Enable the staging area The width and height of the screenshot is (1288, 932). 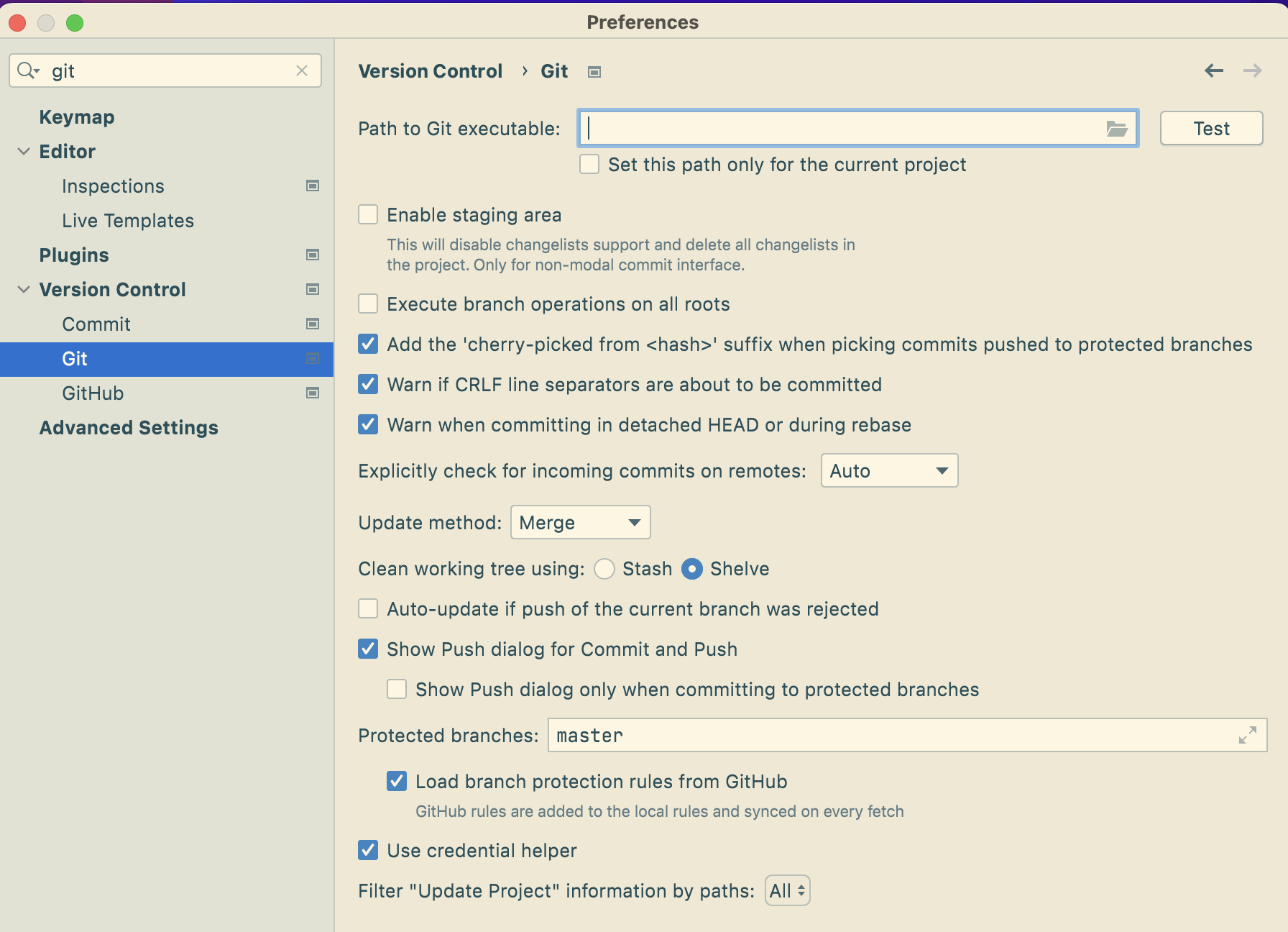(x=368, y=214)
